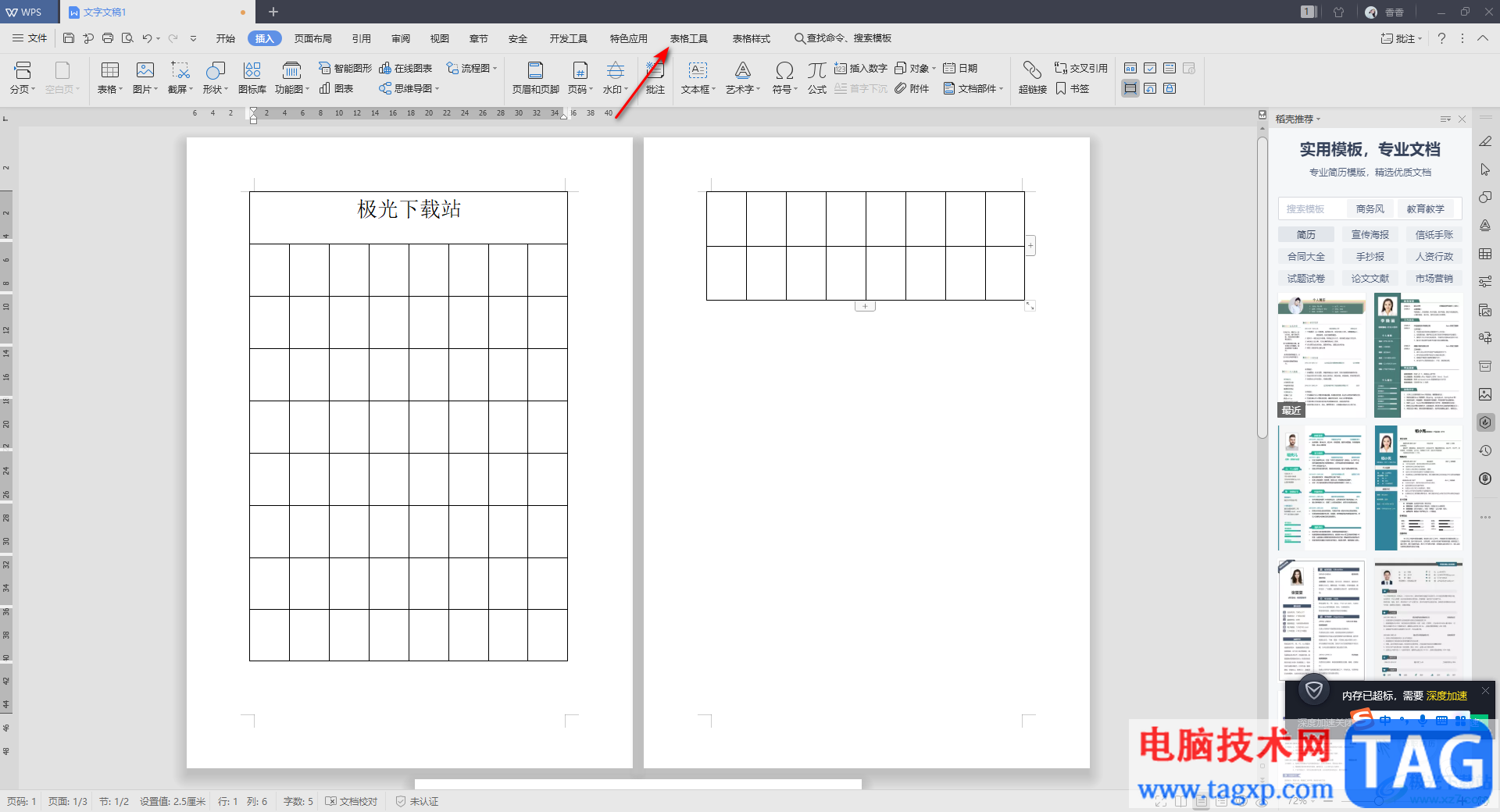Viewport: 1500px width, 812px height.
Task: Open the Table (表格) dropdown
Action: point(110,89)
